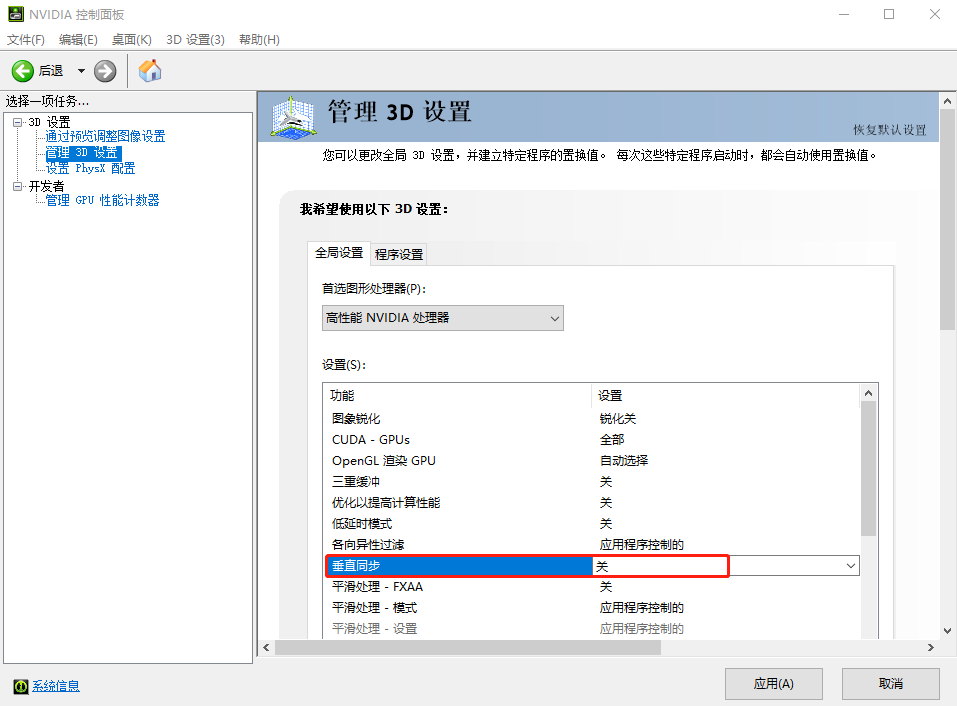Click the 应用(A) button

tap(773, 683)
